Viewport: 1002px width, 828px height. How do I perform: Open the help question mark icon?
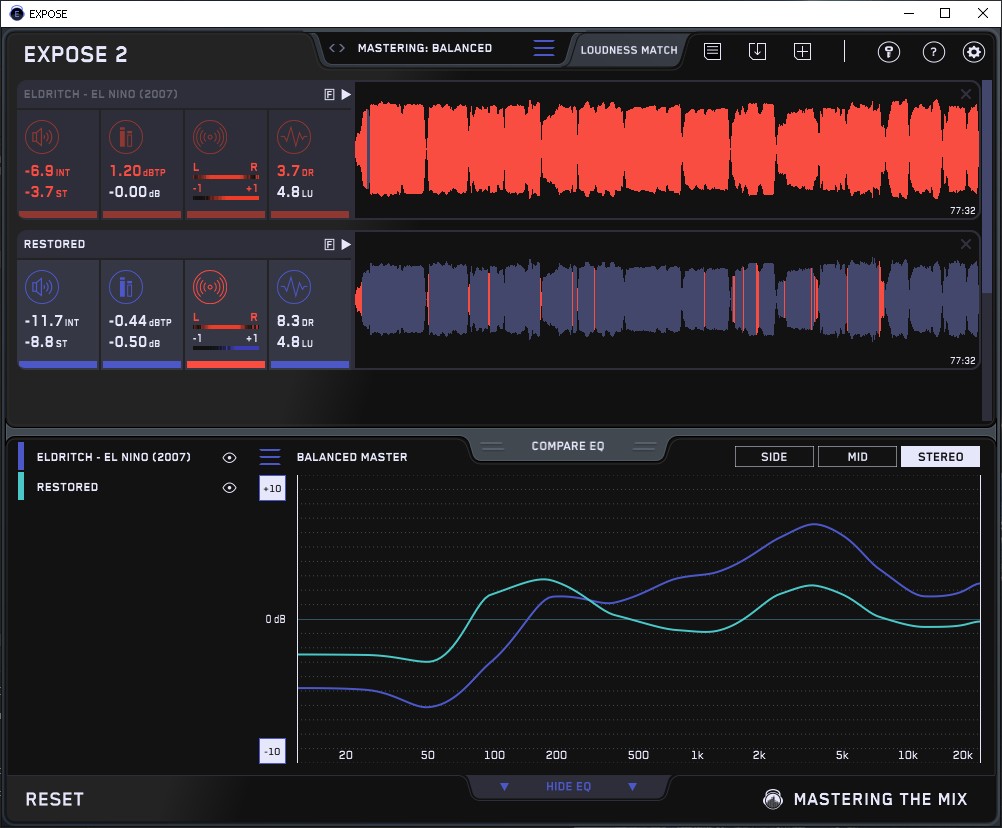933,52
